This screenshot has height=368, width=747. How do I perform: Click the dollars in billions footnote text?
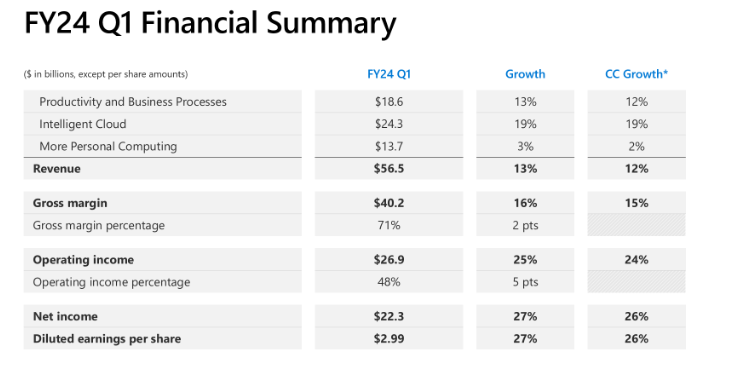106,74
